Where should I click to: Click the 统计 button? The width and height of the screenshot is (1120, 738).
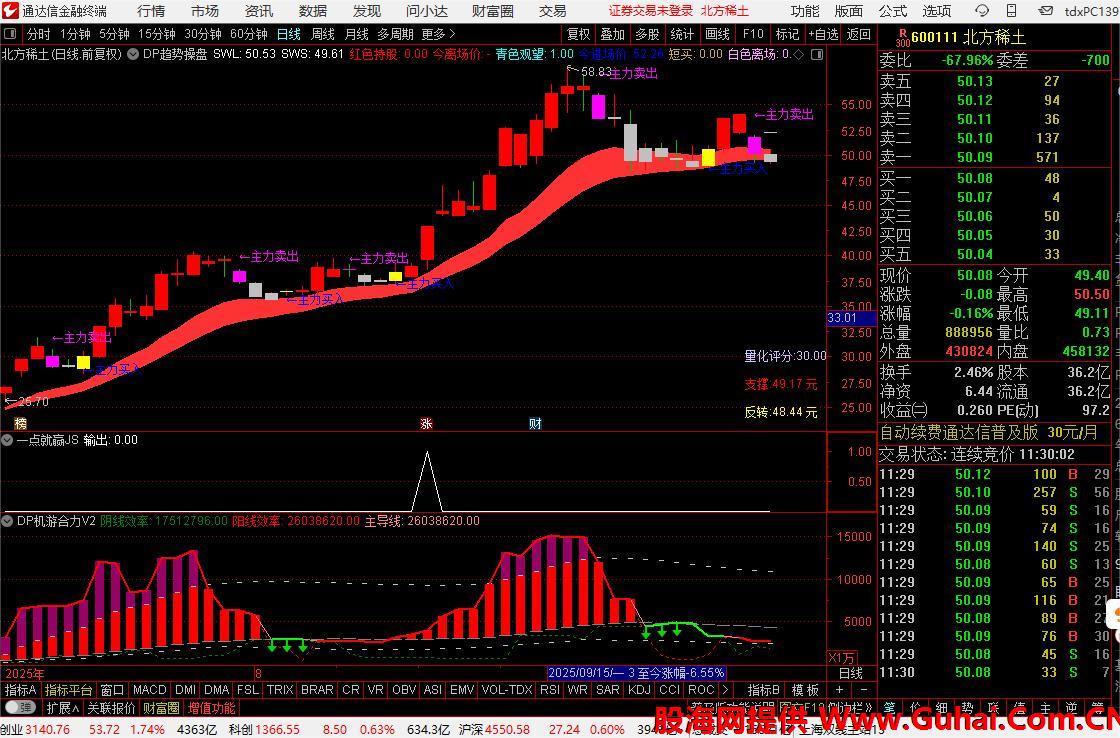pyautogui.click(x=682, y=34)
